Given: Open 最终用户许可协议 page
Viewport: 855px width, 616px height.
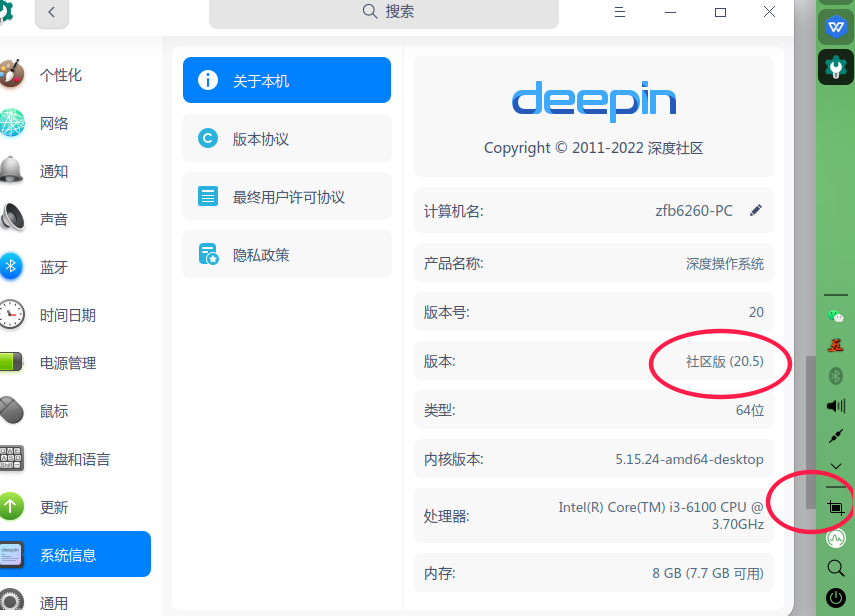Looking at the screenshot, I should point(287,196).
